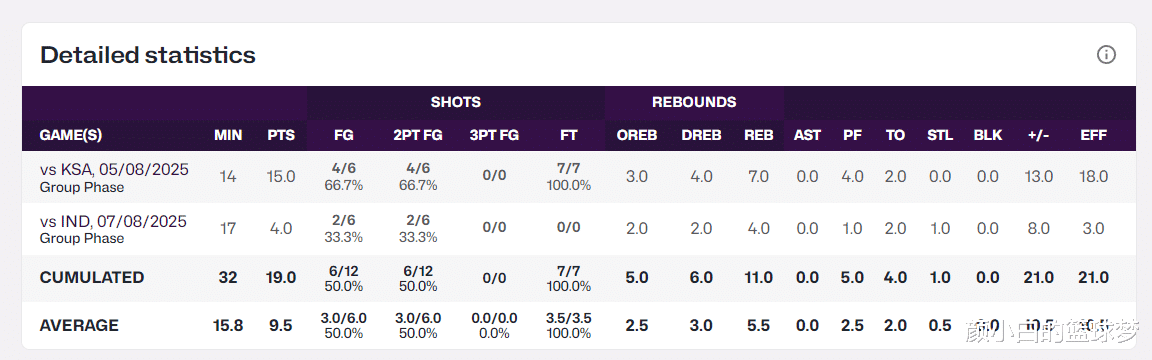
Task: Click the AST column header
Action: (x=806, y=135)
